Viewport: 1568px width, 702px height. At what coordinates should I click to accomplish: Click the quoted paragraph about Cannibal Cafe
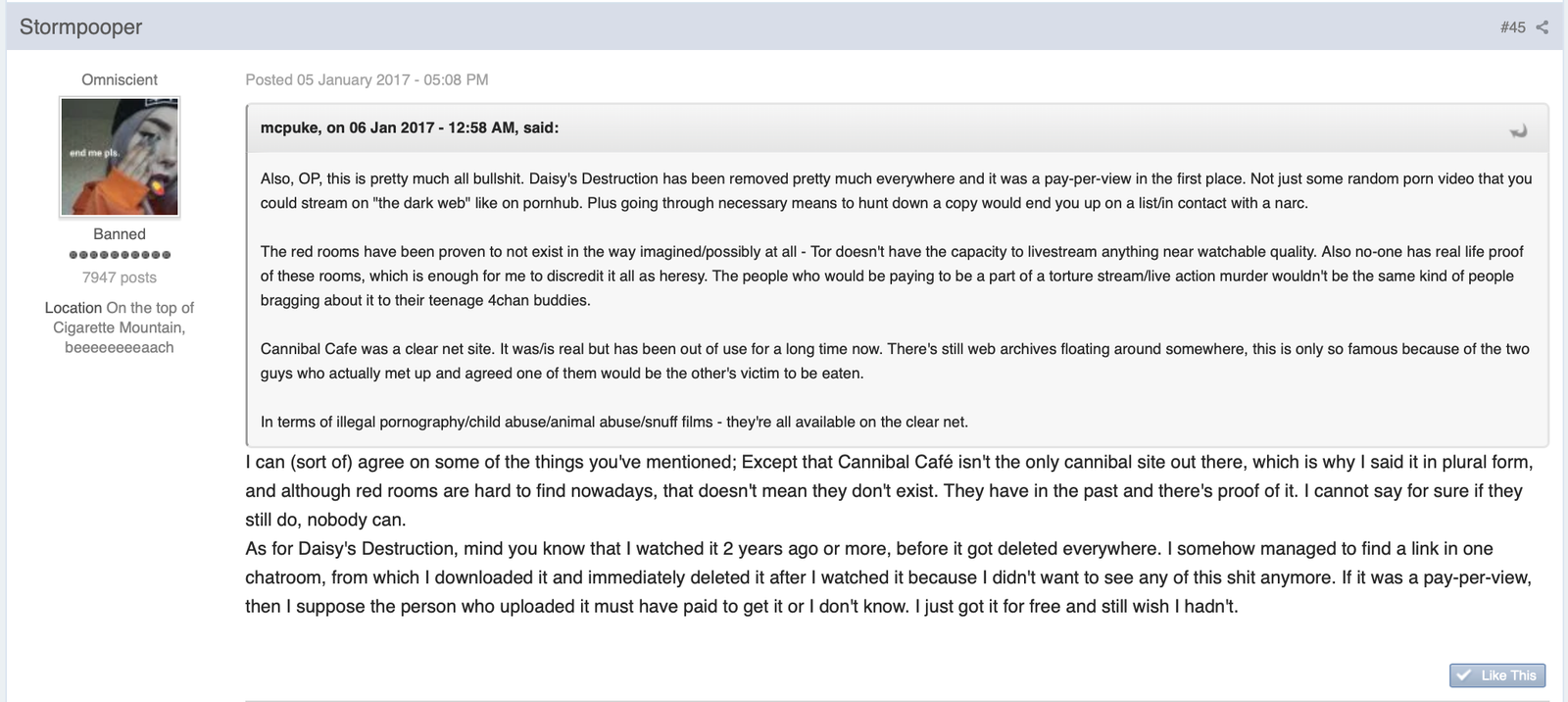pyautogui.click(x=895, y=361)
